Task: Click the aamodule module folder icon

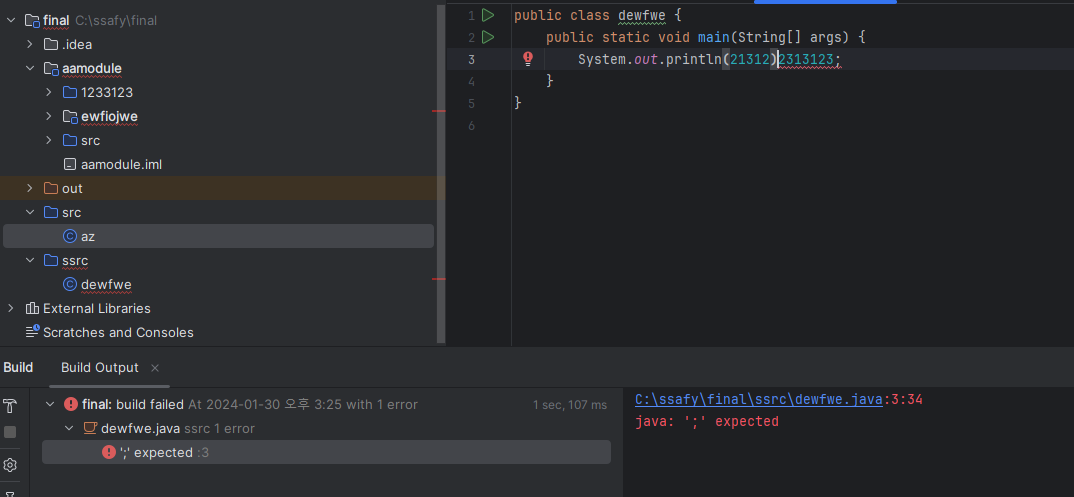Action: coord(51,68)
